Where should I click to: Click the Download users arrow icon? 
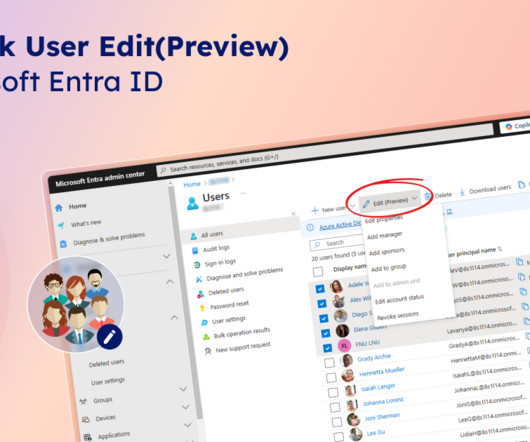pos(462,192)
